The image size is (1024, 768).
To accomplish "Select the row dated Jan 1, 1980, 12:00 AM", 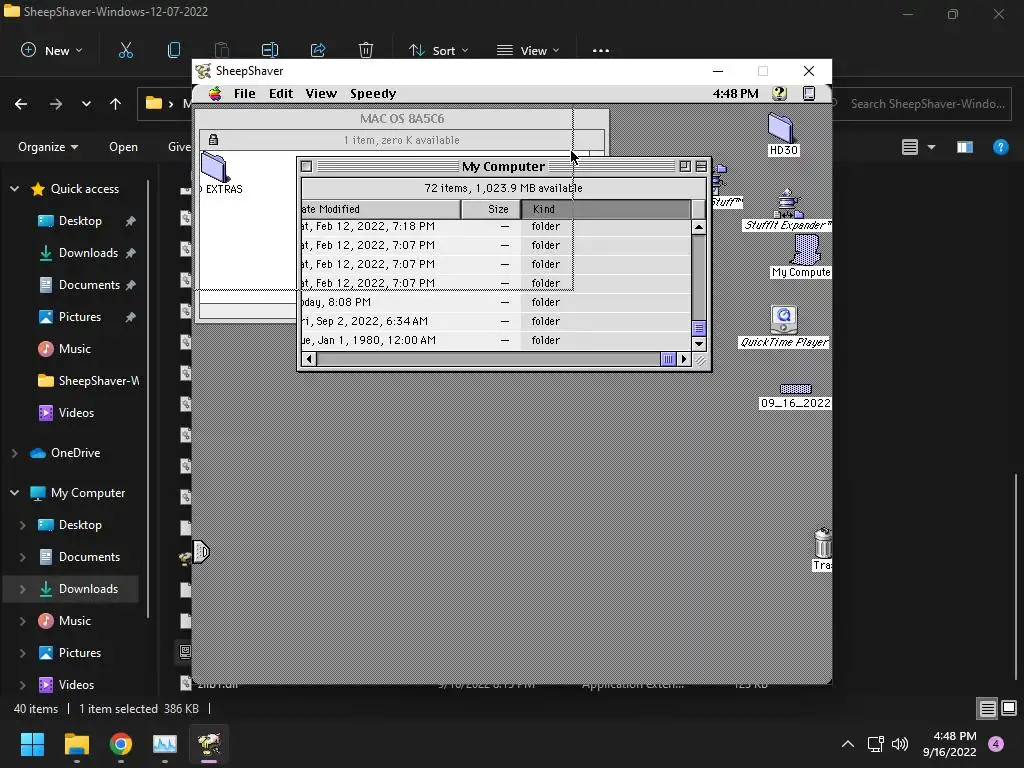I will [x=496, y=340].
